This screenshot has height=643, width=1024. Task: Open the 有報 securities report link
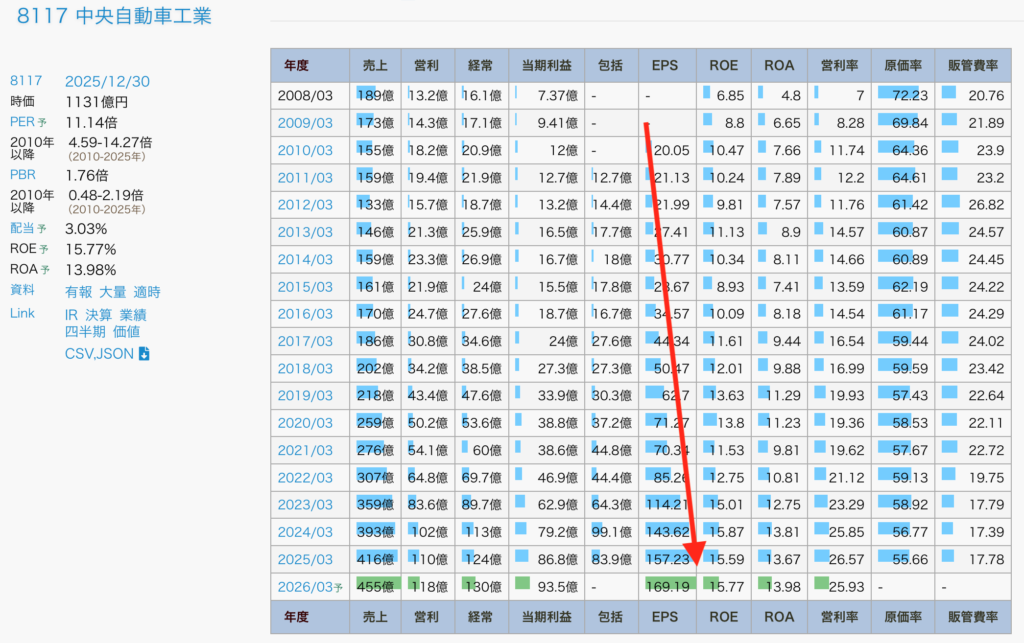pyautogui.click(x=78, y=292)
